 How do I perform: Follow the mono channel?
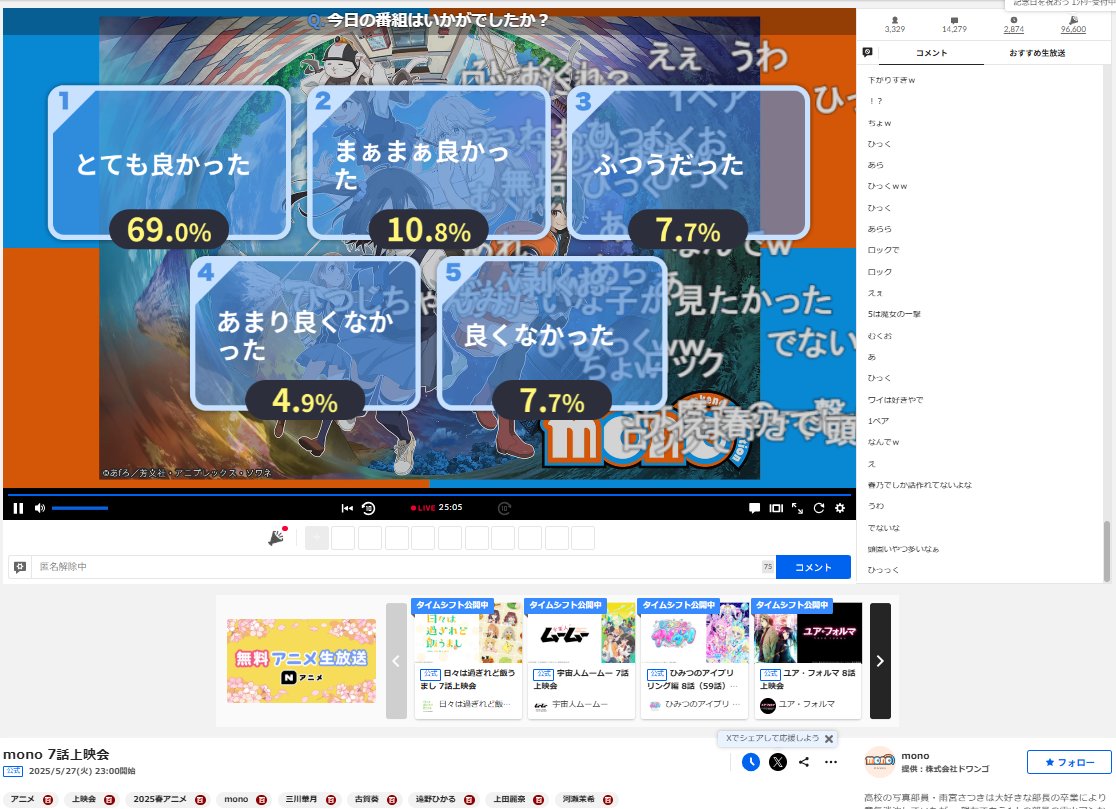[1069, 762]
